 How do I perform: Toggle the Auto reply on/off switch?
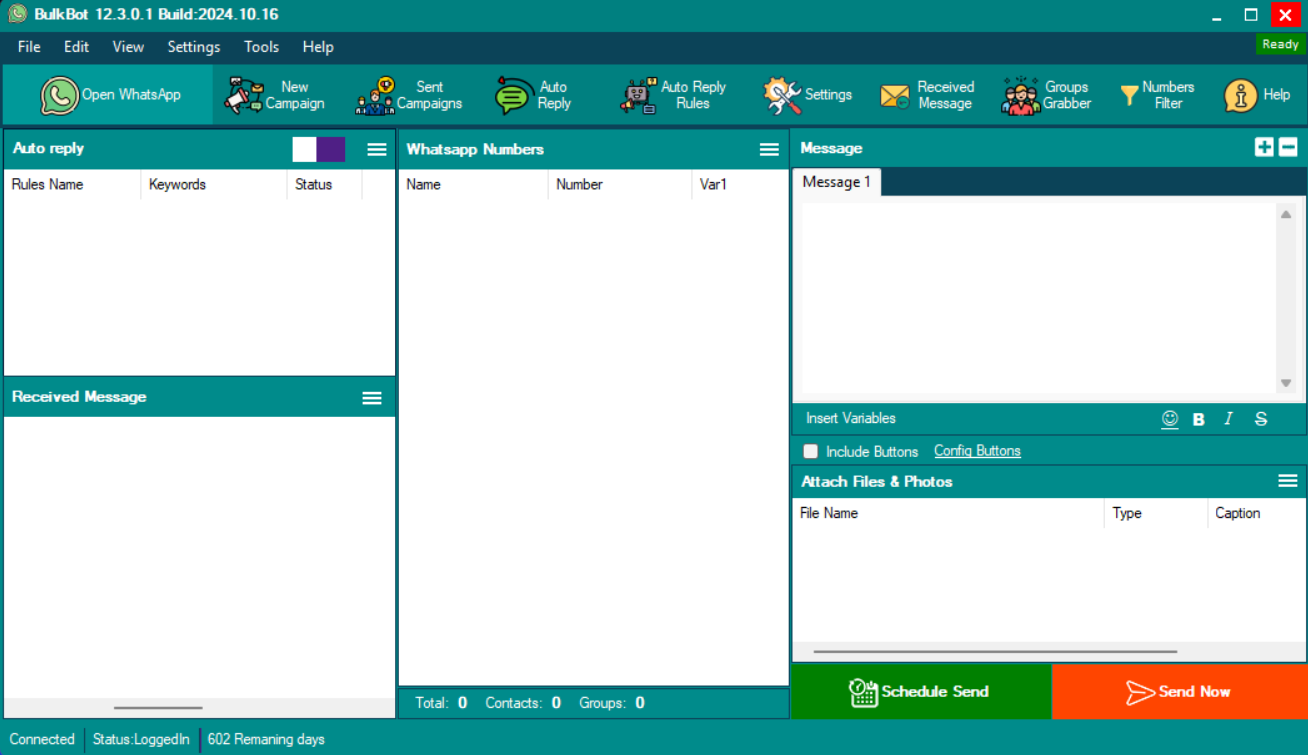(319, 149)
